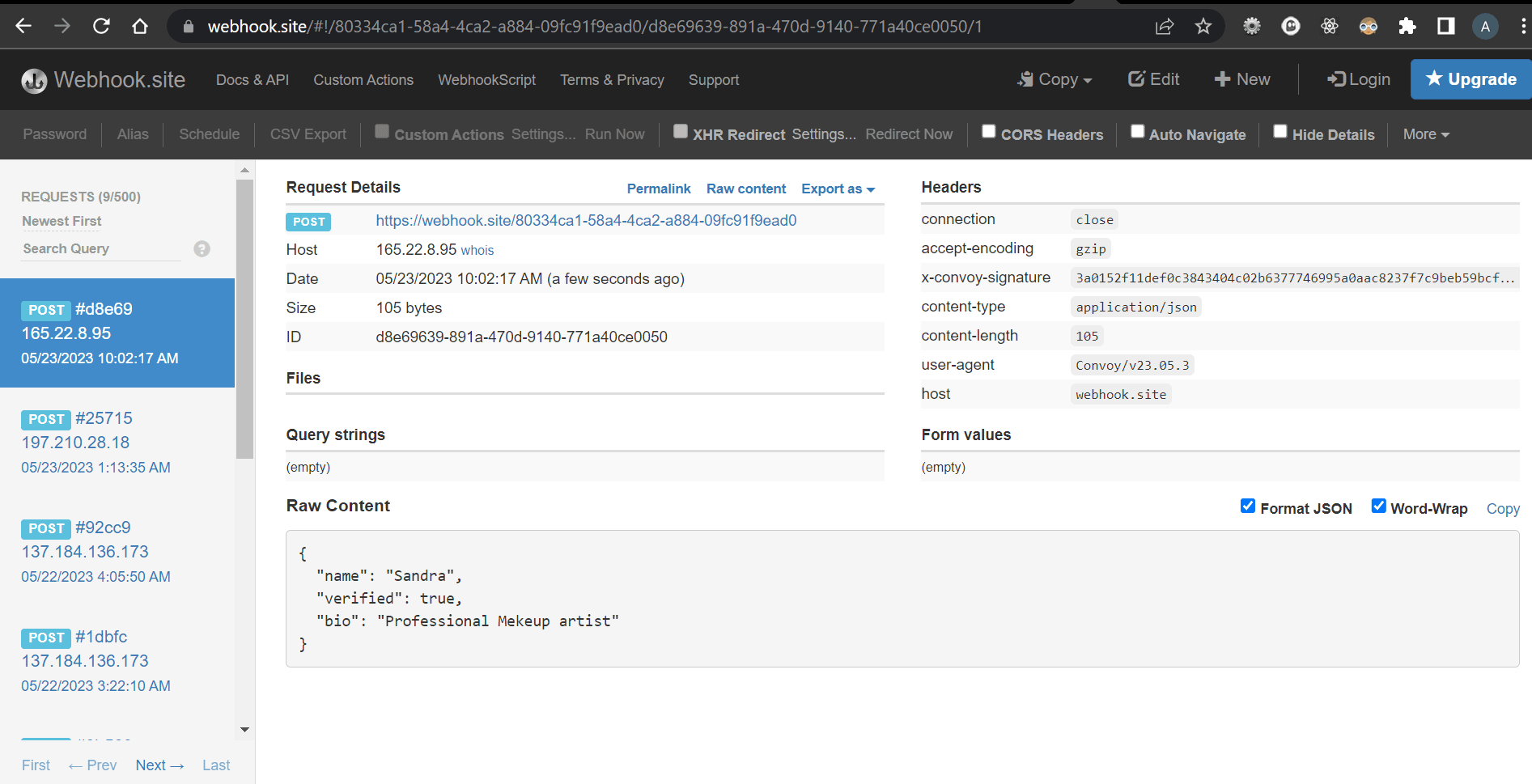The height and width of the screenshot is (784, 1532).
Task: Click the Webhook.site logo icon
Action: [32, 79]
